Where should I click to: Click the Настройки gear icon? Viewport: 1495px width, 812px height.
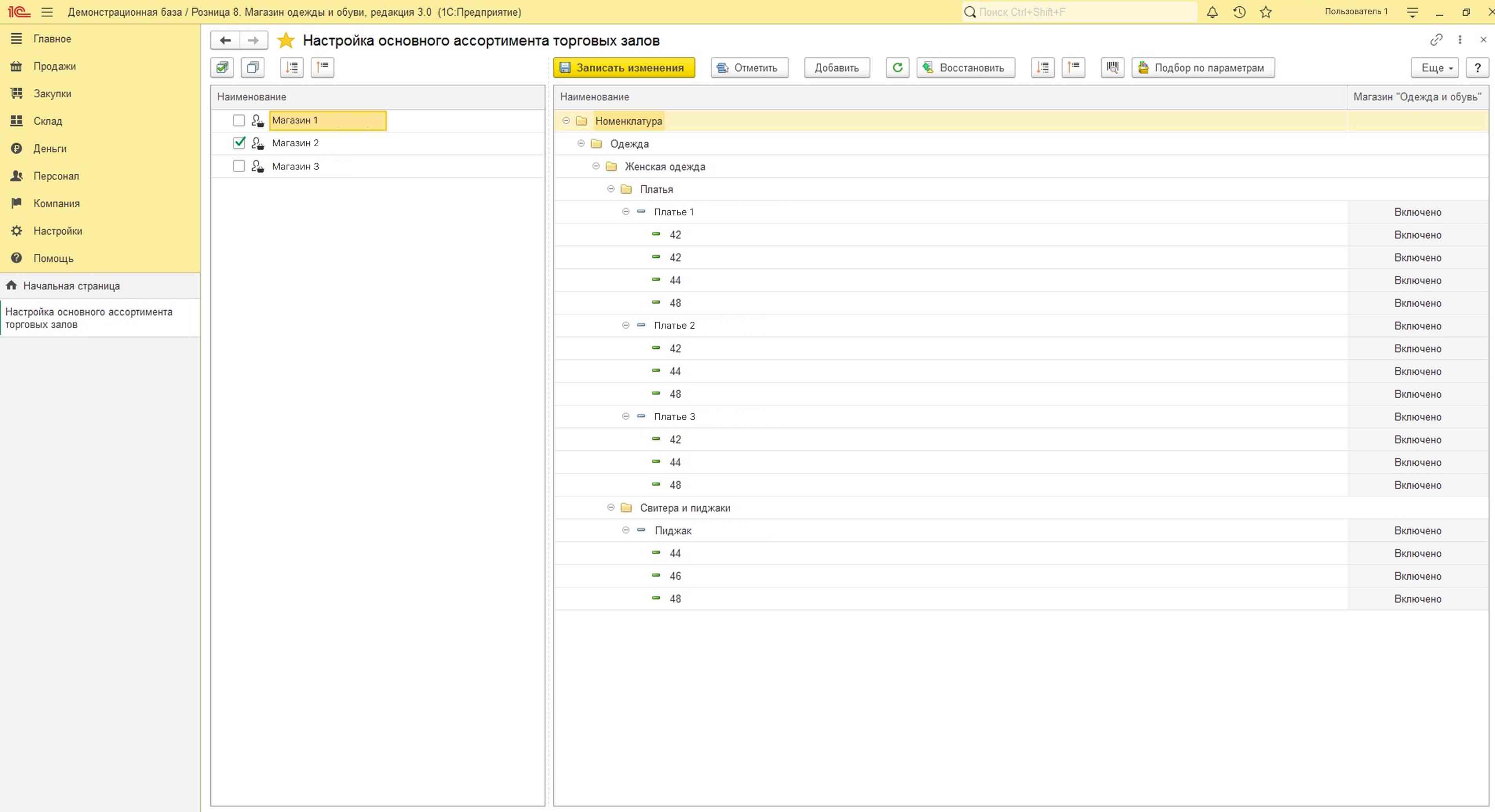pyautogui.click(x=16, y=231)
